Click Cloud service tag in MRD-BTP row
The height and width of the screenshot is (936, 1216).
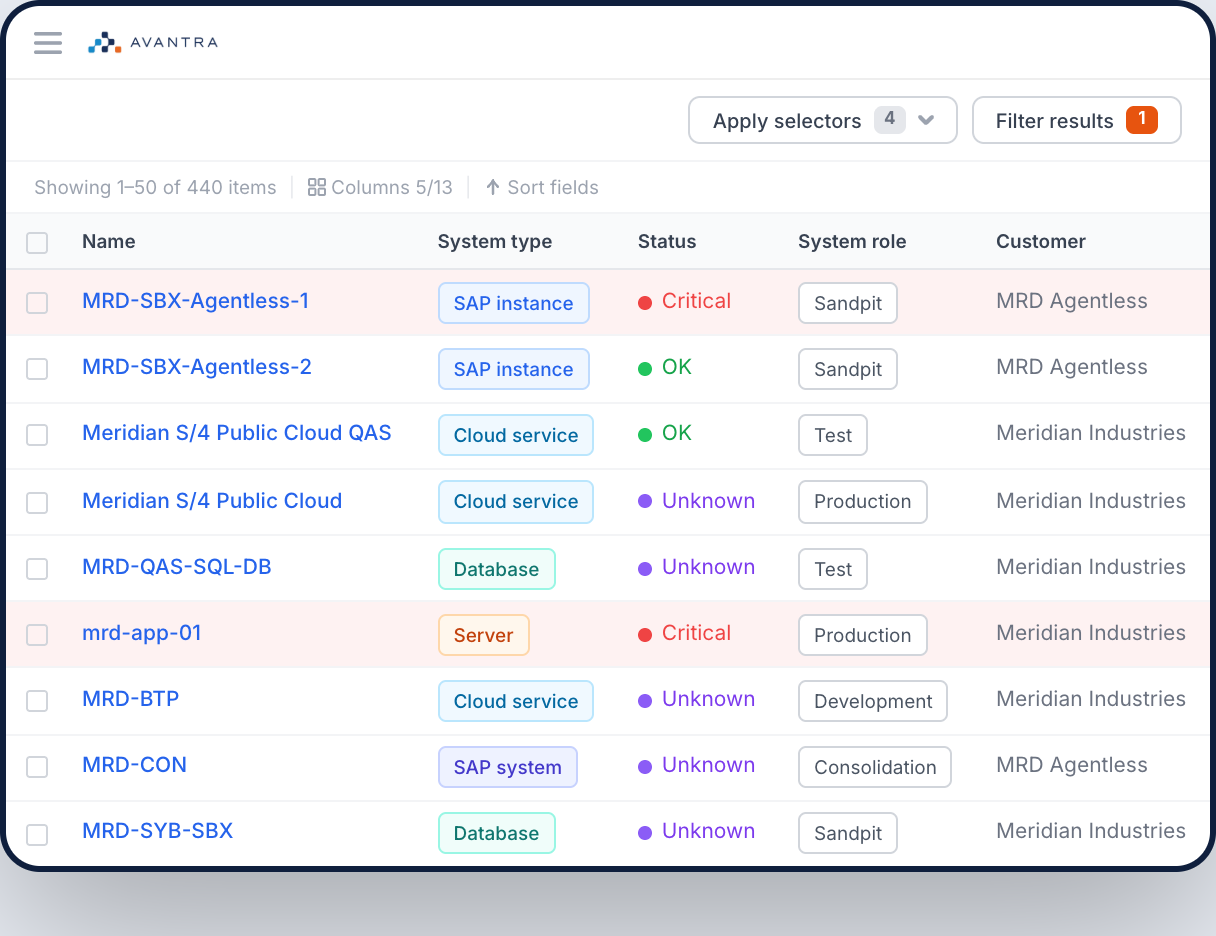click(516, 701)
